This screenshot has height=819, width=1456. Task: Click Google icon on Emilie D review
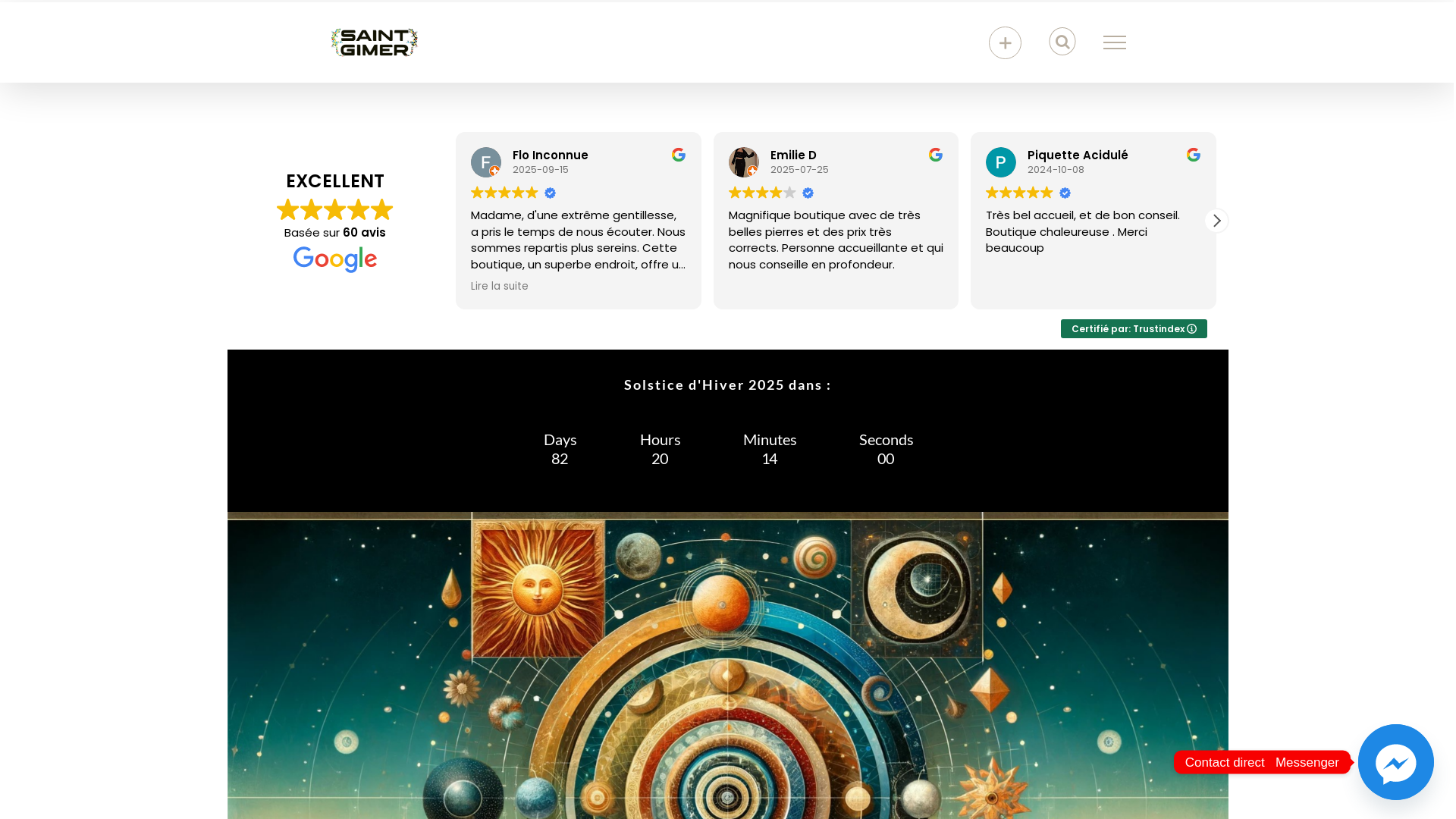pyautogui.click(x=936, y=155)
